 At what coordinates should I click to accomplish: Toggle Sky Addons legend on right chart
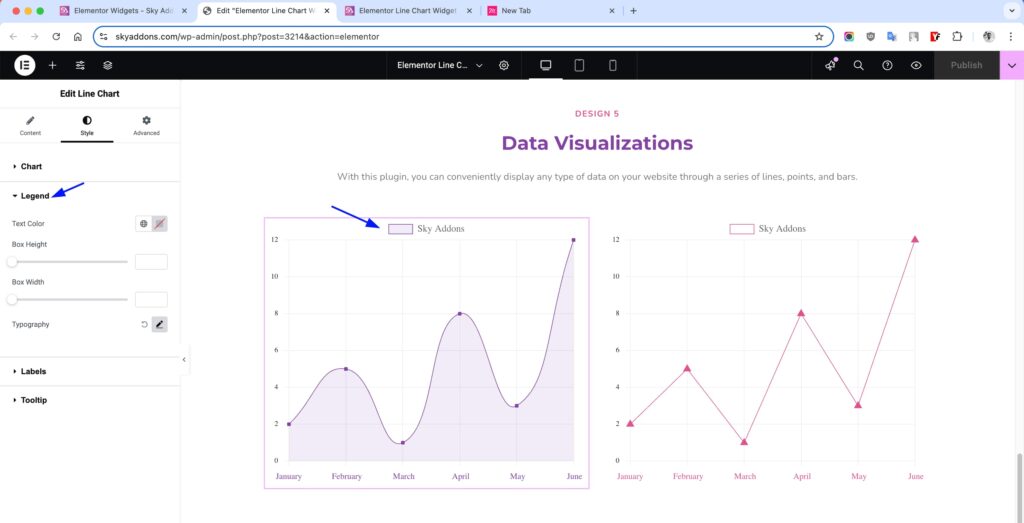point(767,229)
